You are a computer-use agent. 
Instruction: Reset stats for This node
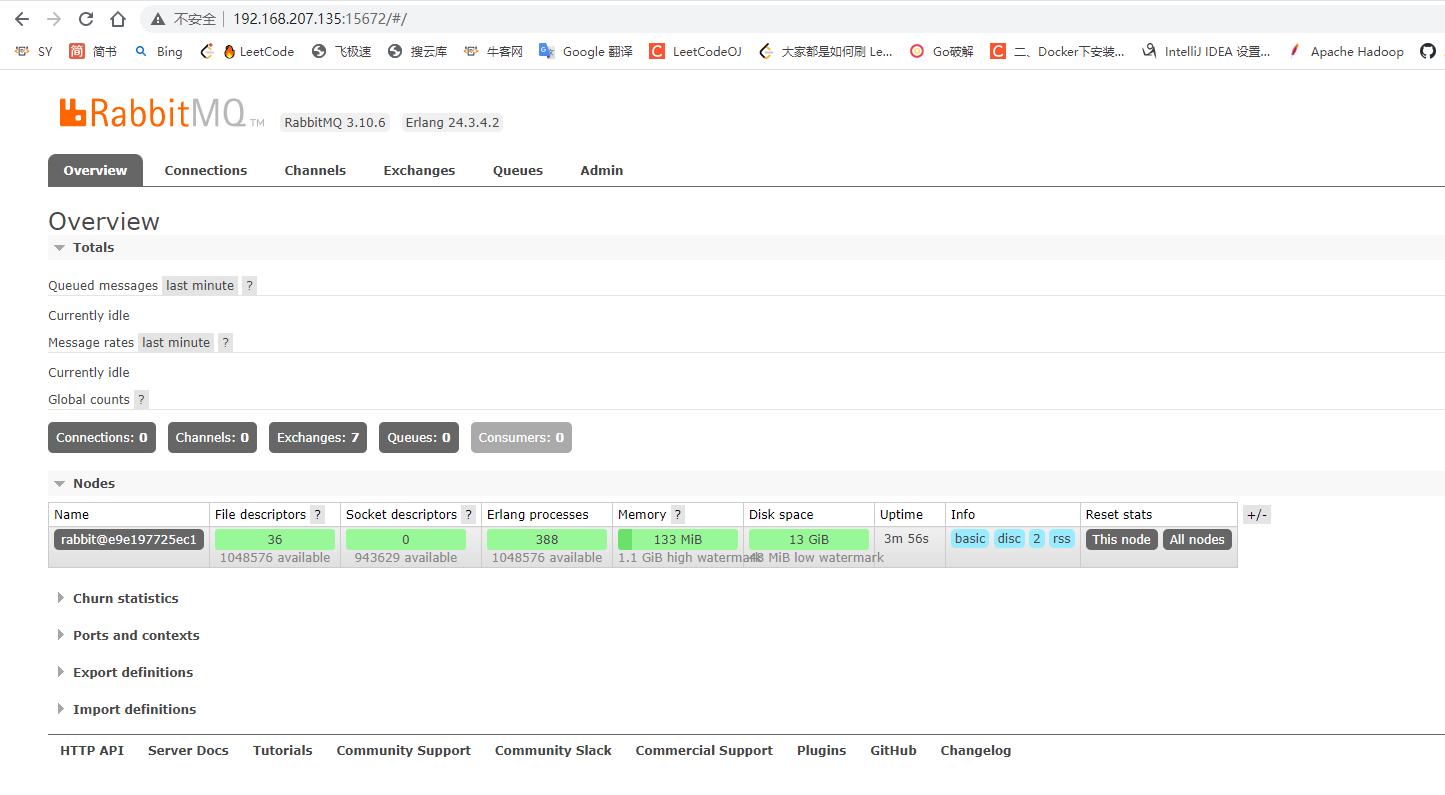point(1122,539)
